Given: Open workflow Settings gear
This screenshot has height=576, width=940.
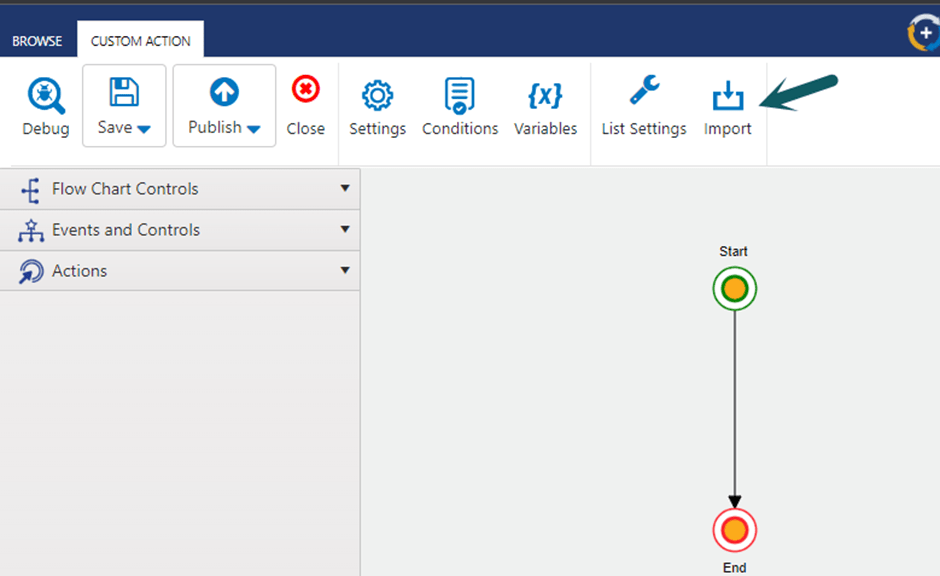Looking at the screenshot, I should 377,97.
